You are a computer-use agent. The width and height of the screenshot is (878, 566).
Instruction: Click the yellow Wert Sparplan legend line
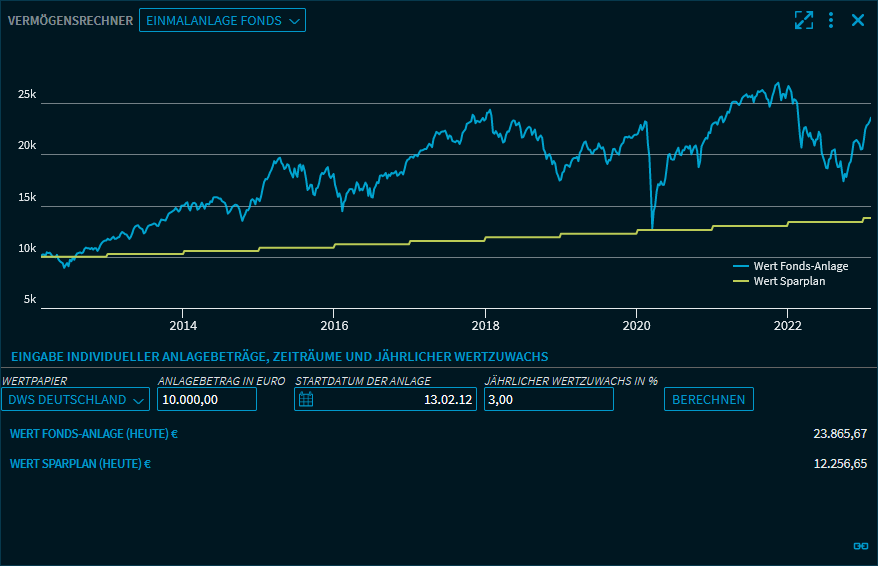(x=741, y=281)
